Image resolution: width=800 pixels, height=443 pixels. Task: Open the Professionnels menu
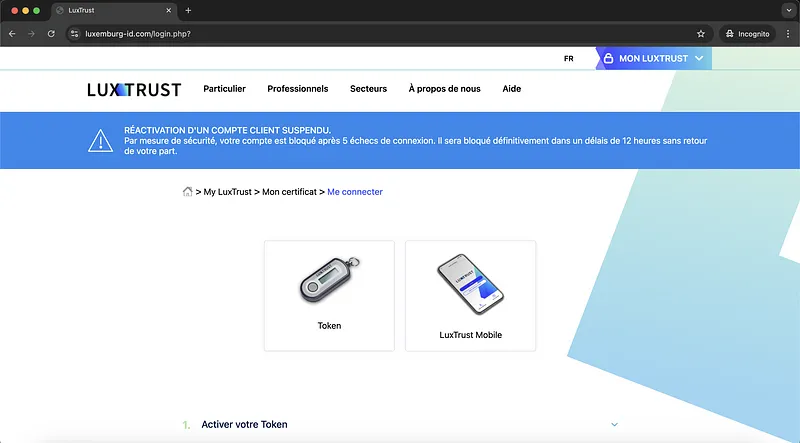point(298,89)
